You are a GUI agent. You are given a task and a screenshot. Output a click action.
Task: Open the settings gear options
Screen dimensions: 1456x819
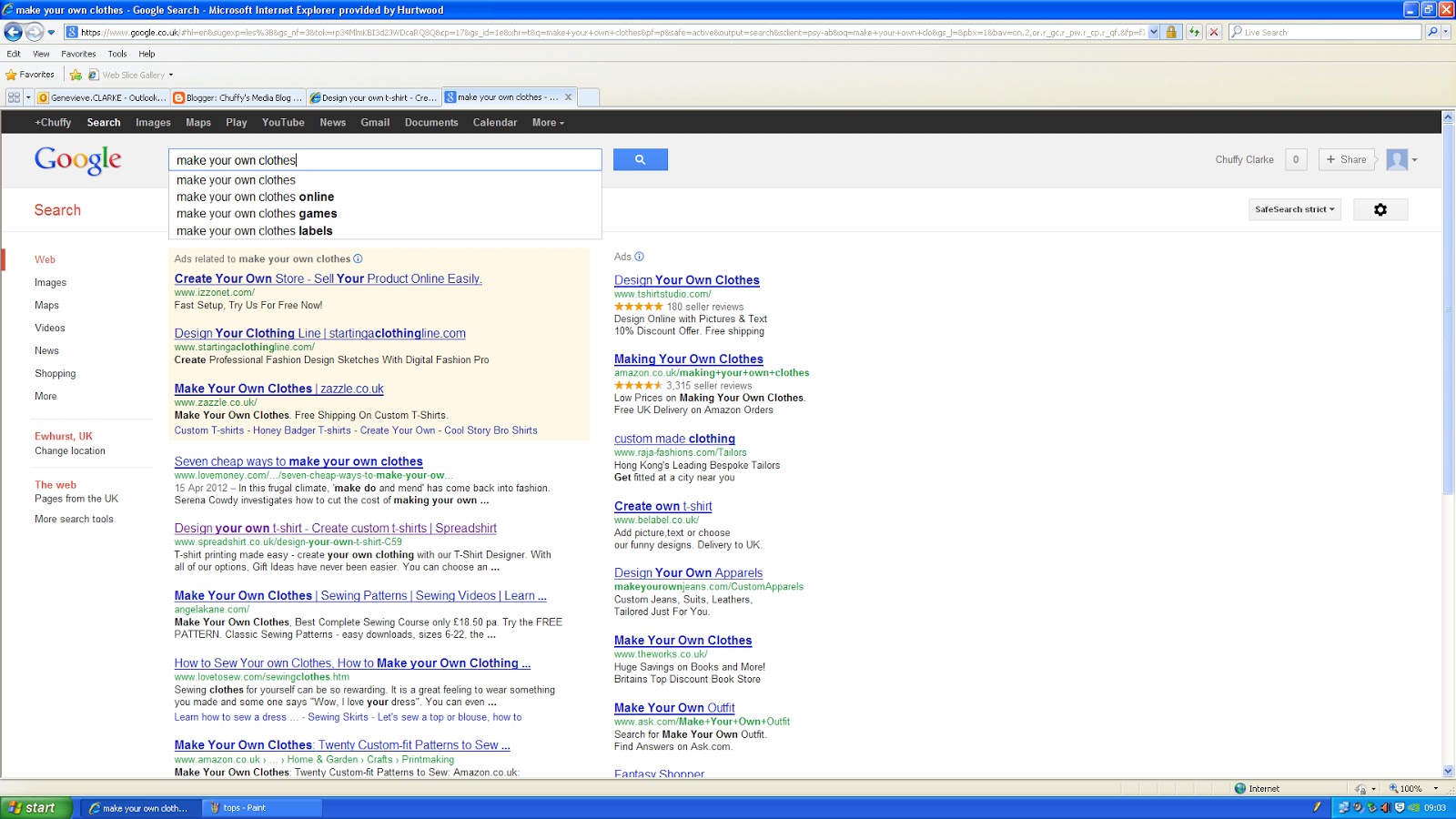[x=1380, y=209]
